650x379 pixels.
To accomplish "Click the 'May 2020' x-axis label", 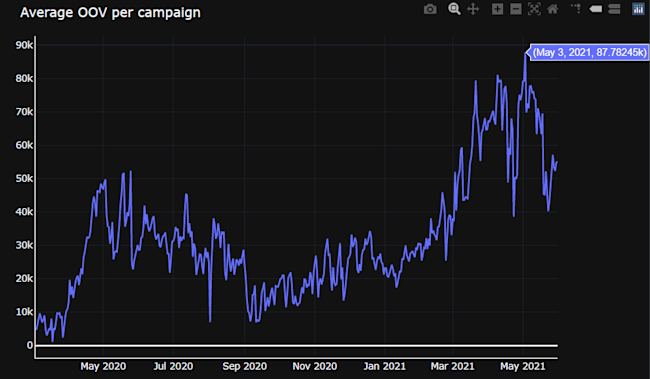I will [x=103, y=367].
